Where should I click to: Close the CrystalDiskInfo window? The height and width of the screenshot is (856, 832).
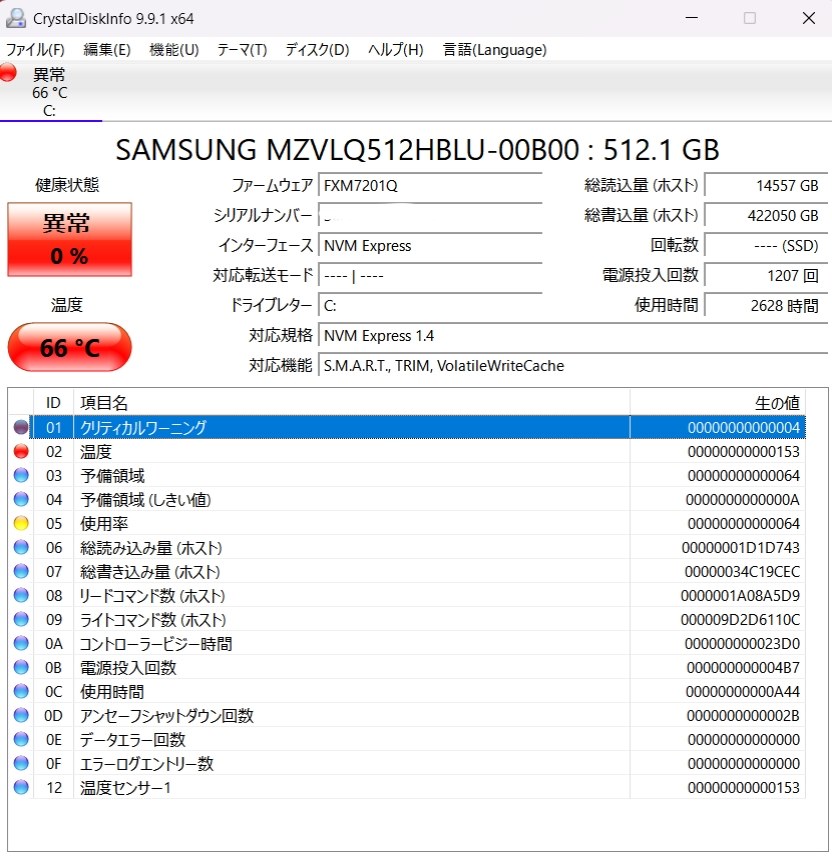click(x=809, y=18)
